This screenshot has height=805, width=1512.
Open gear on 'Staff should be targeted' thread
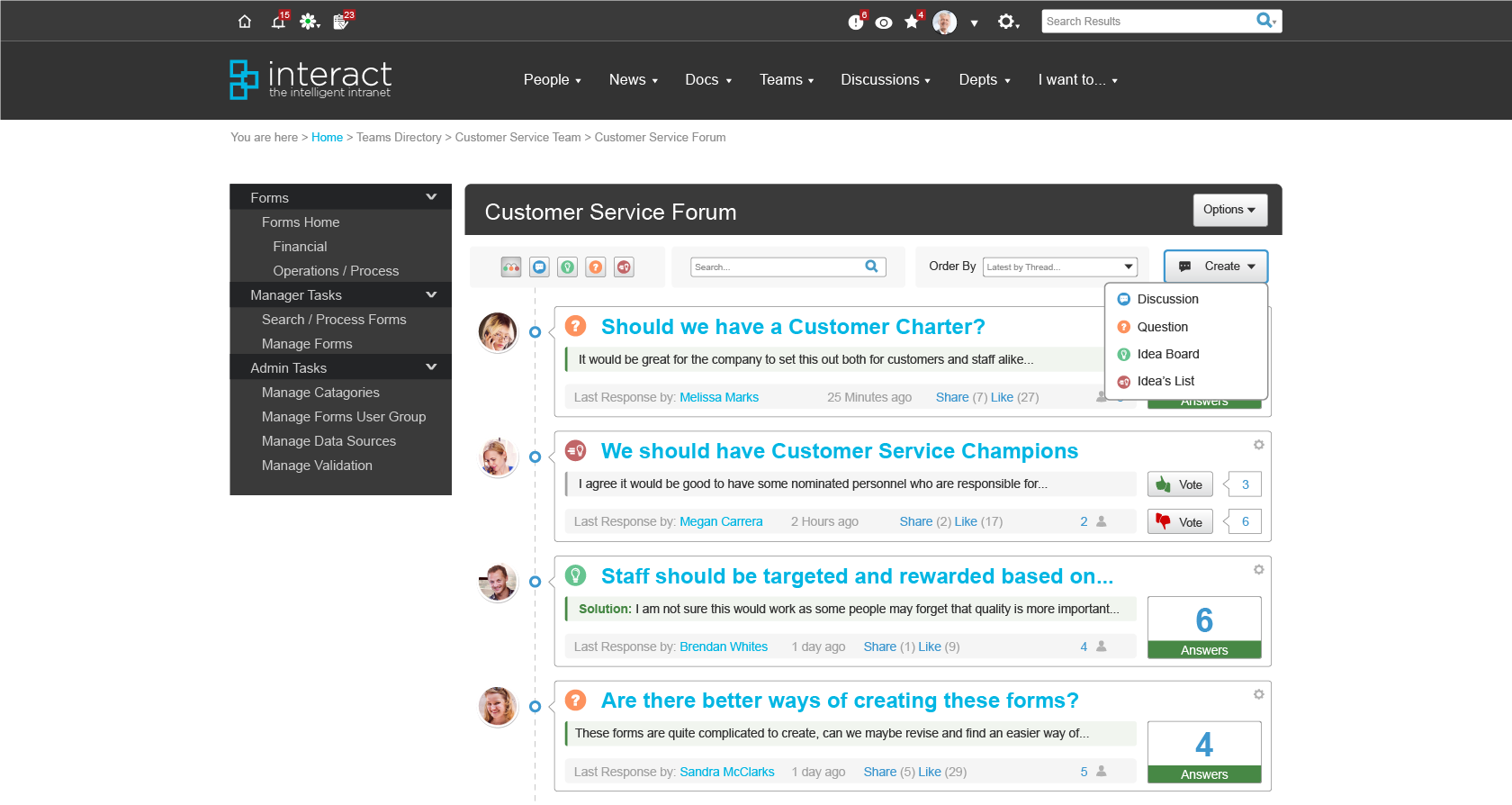pyautogui.click(x=1258, y=570)
